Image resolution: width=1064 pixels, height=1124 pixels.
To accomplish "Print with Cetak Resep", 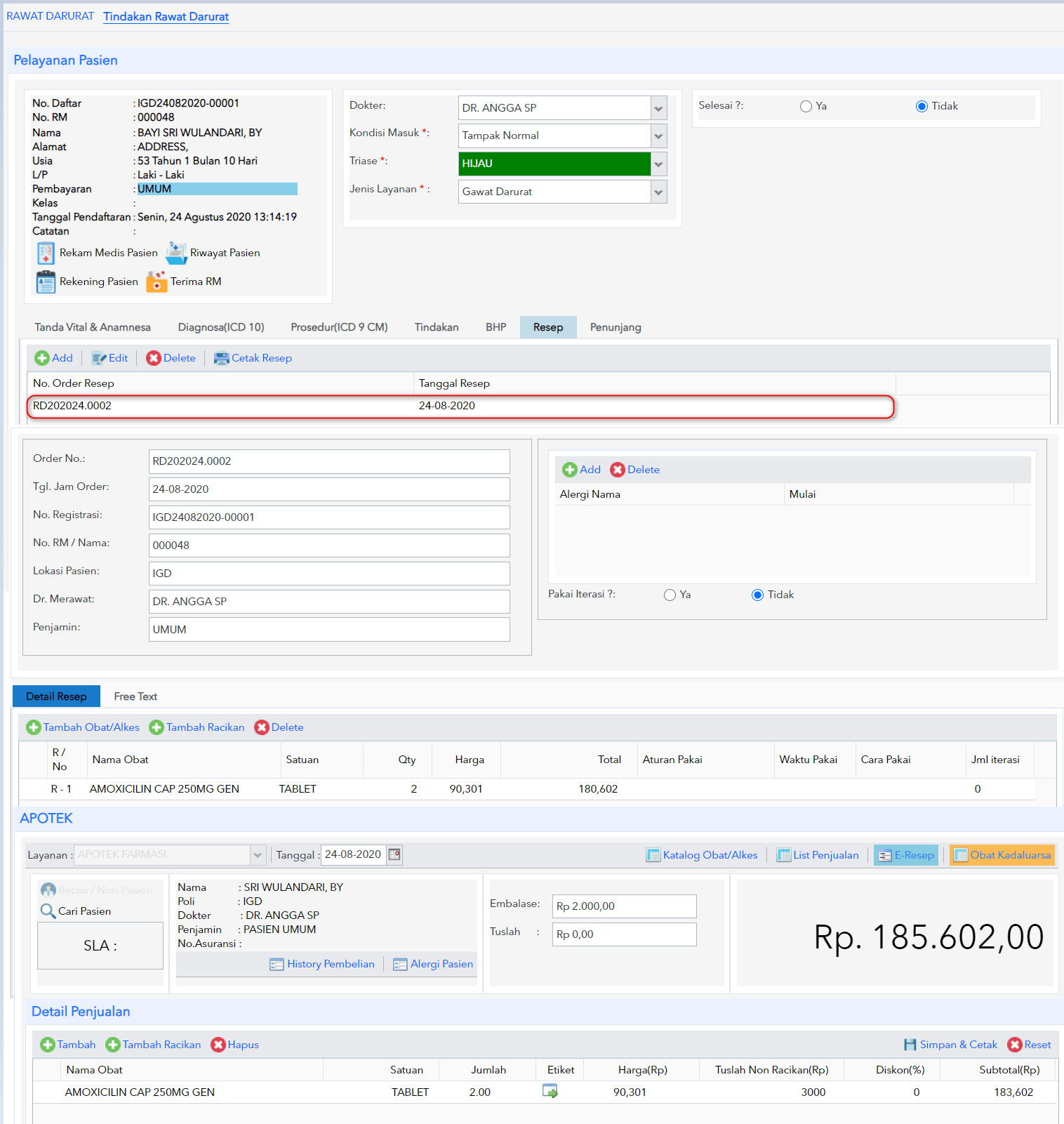I will click(253, 358).
